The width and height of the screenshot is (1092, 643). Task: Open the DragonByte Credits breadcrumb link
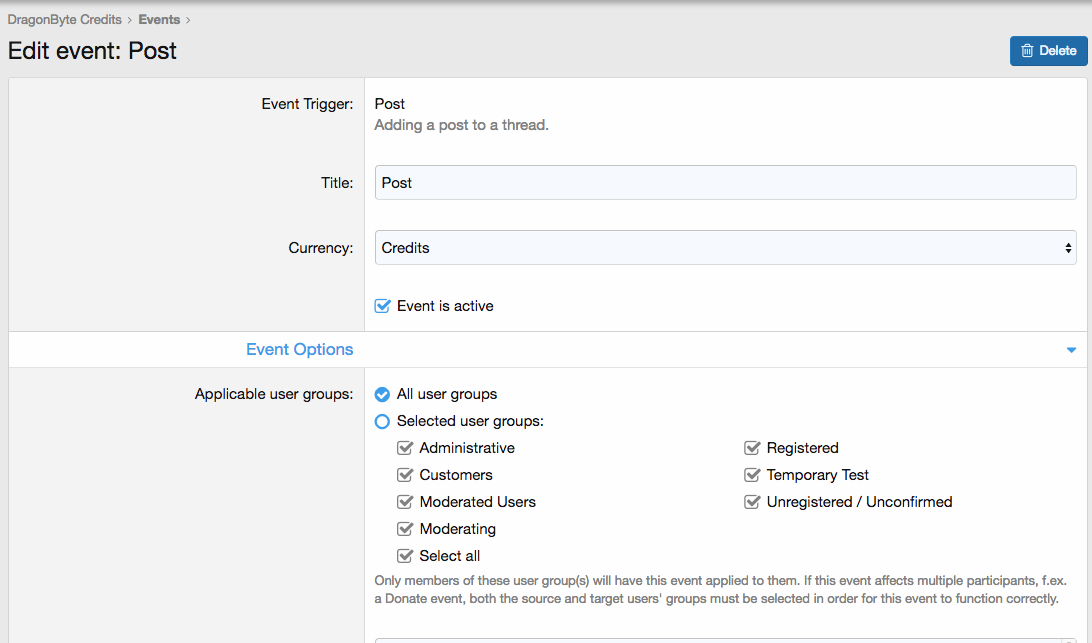pyautogui.click(x=64, y=19)
